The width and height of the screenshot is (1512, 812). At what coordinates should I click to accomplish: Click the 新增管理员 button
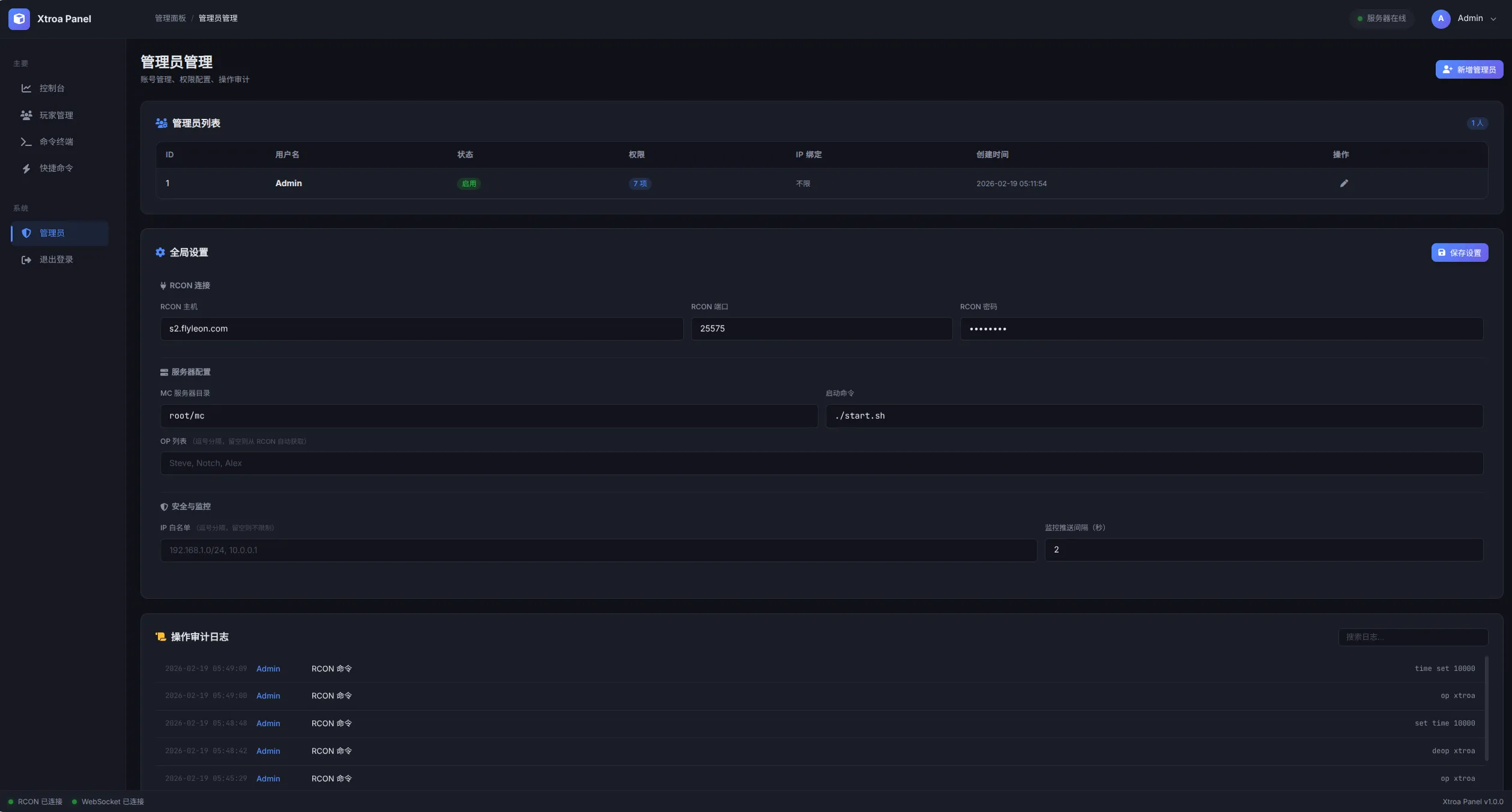[x=1469, y=70]
